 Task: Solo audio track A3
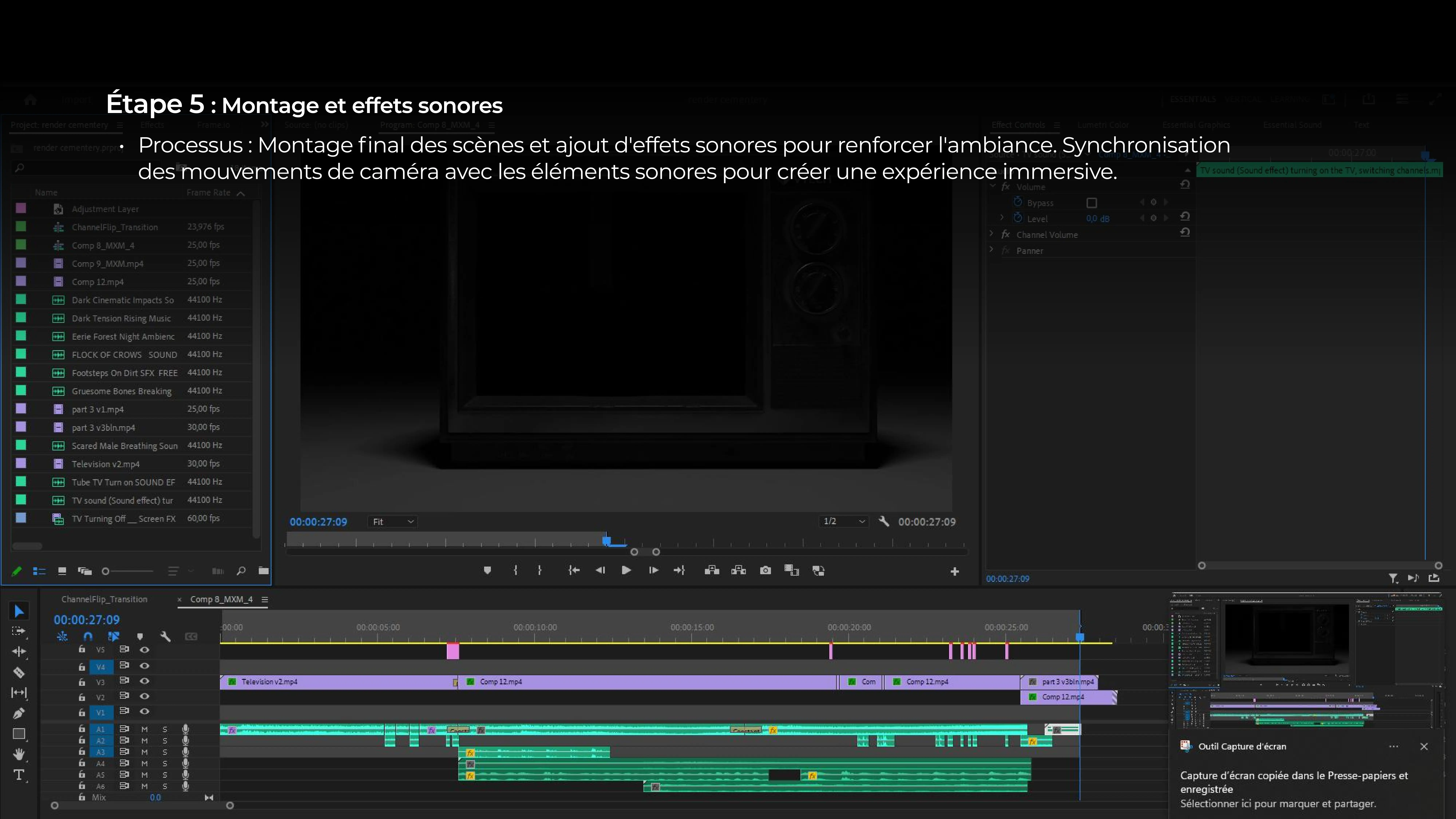[165, 752]
